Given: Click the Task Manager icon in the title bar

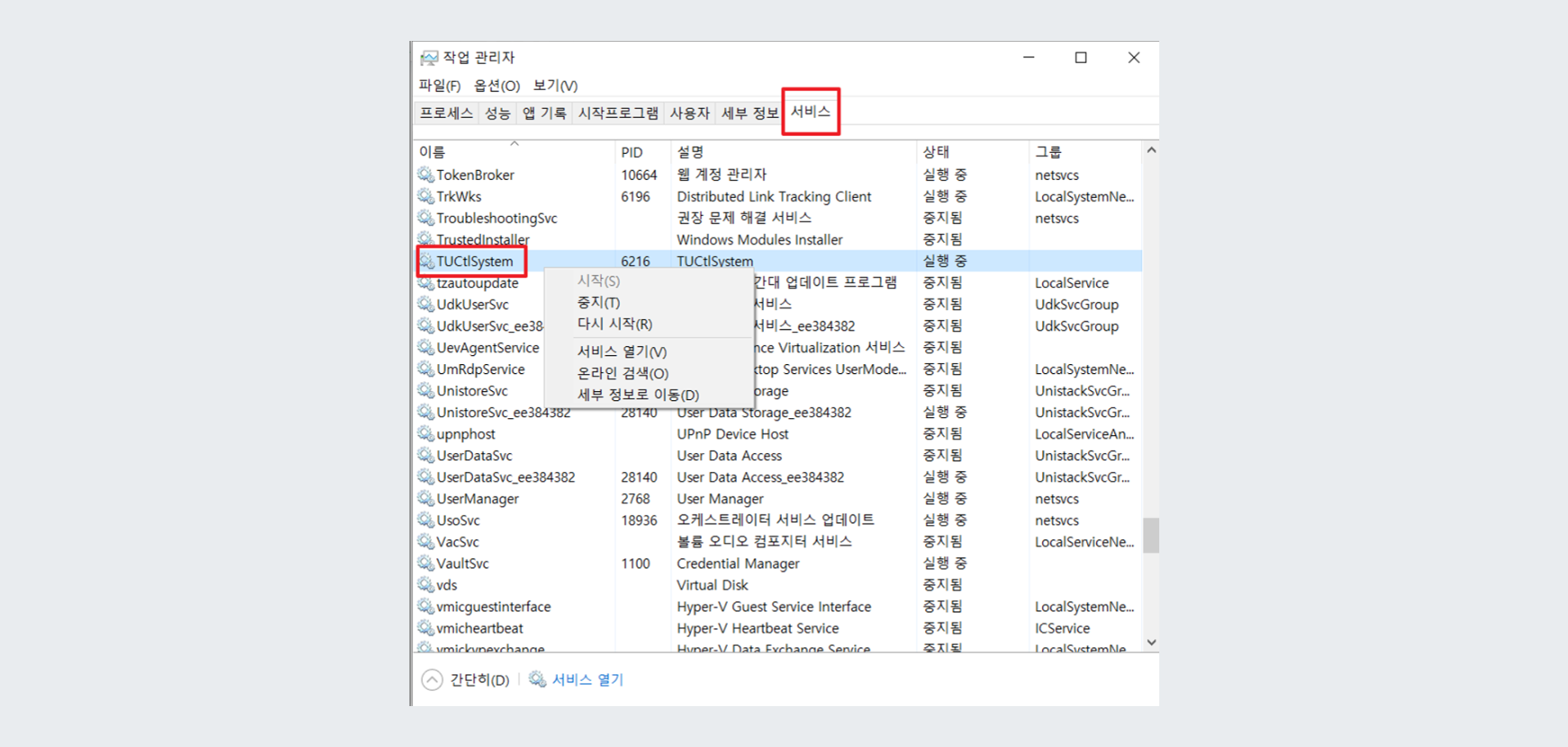Looking at the screenshot, I should tap(428, 56).
